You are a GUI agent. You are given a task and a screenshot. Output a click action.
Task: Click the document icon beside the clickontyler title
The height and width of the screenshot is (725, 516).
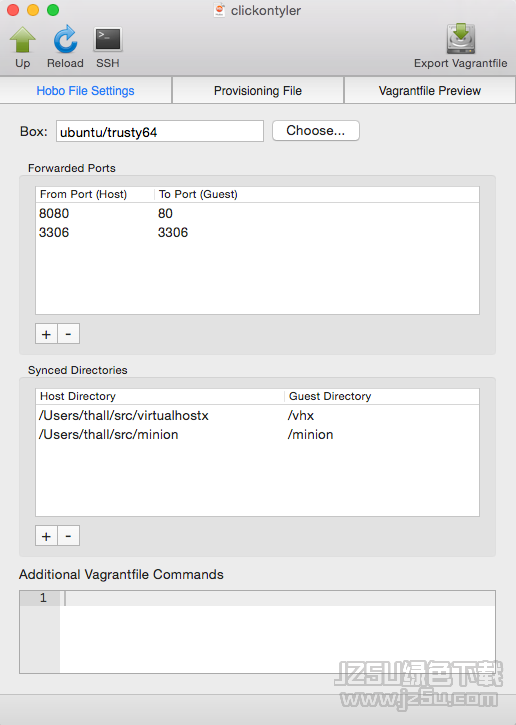click(x=220, y=10)
